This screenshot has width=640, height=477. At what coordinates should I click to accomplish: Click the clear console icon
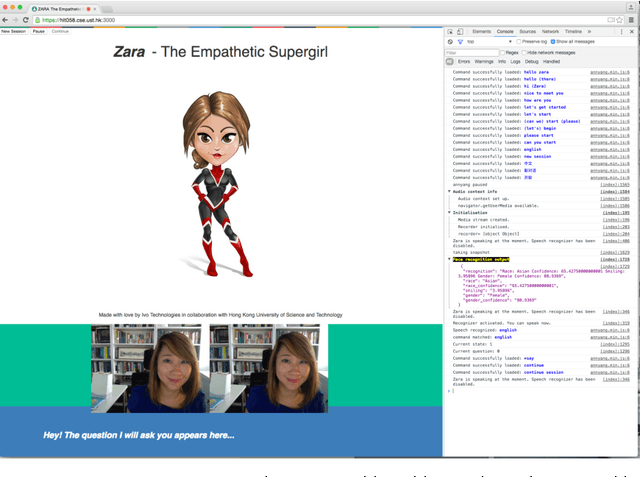[450, 42]
